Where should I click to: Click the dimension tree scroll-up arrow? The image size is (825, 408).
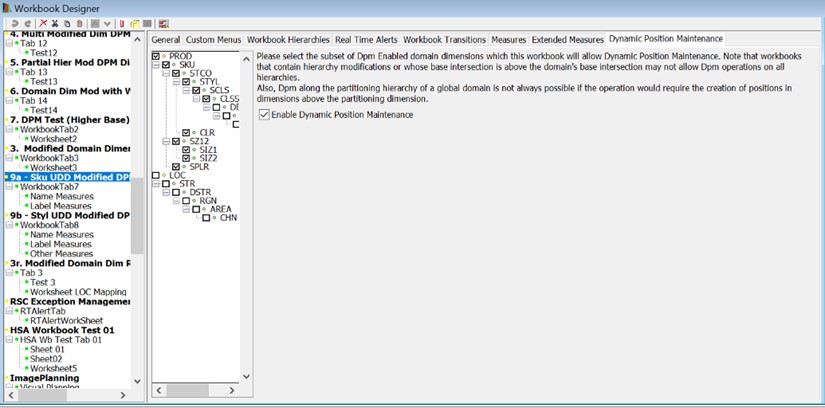[246, 59]
